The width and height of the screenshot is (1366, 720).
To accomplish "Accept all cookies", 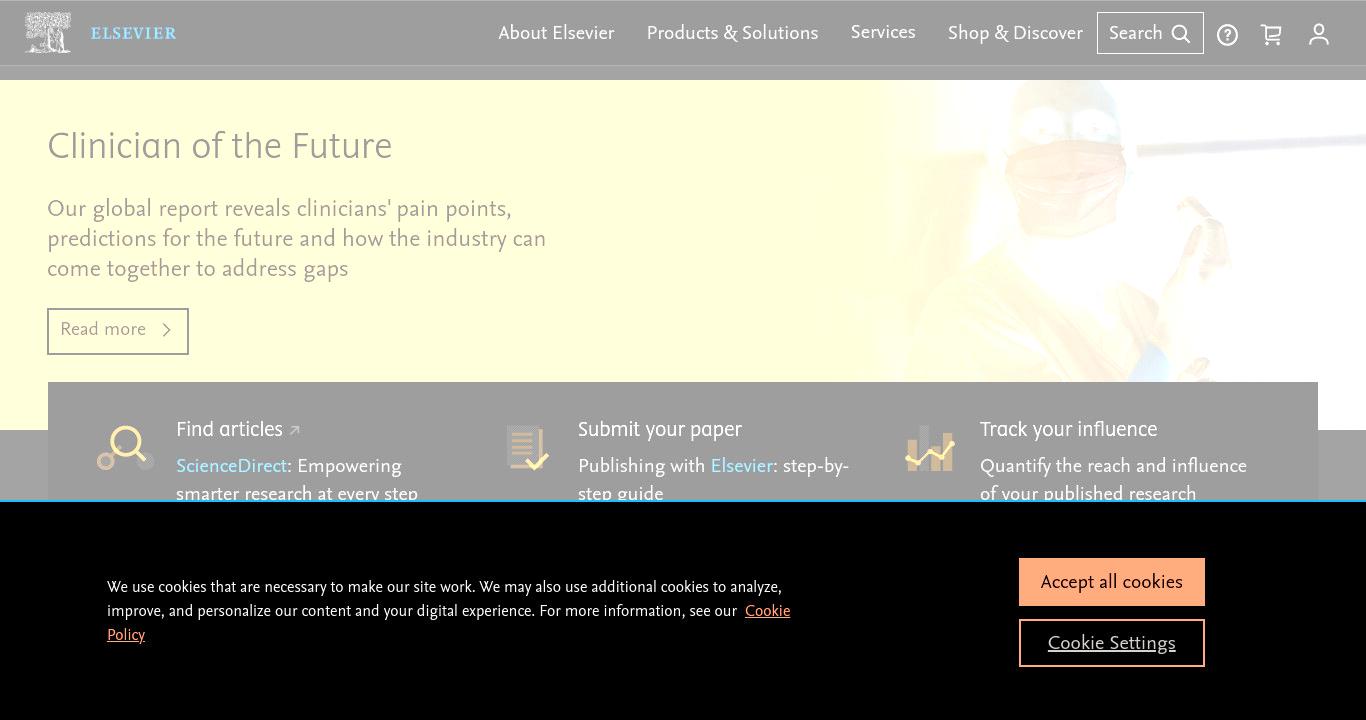I will point(1112,582).
